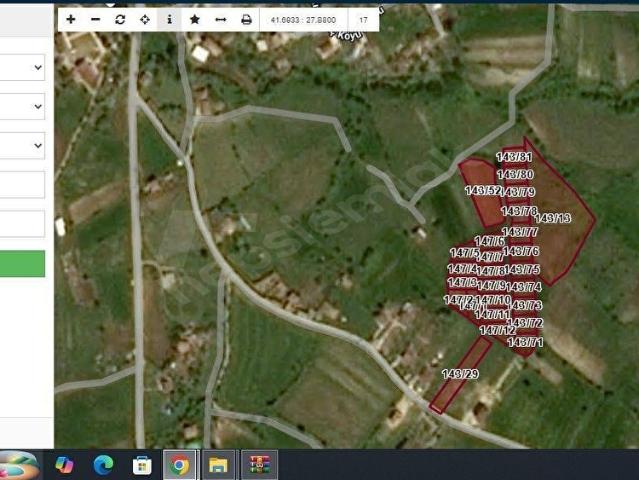Open Microsoft Store from the taskbar
Viewport: 639px width, 480px height.
point(142,465)
